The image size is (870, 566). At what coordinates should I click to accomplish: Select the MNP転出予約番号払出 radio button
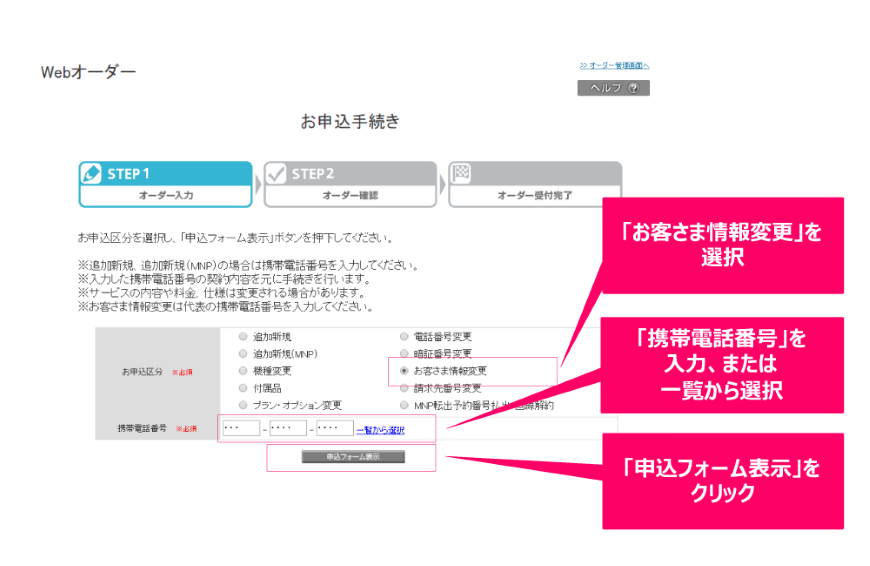[x=404, y=405]
